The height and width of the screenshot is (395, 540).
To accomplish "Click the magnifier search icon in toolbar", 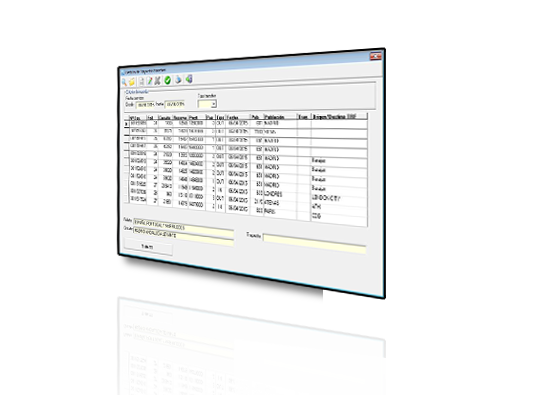I will tap(124, 83).
